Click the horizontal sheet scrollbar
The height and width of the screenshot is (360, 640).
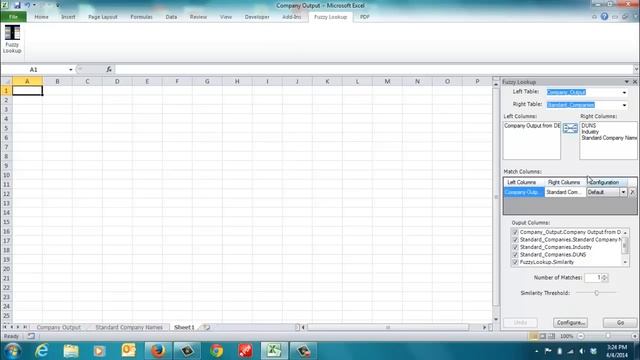click(x=388, y=327)
